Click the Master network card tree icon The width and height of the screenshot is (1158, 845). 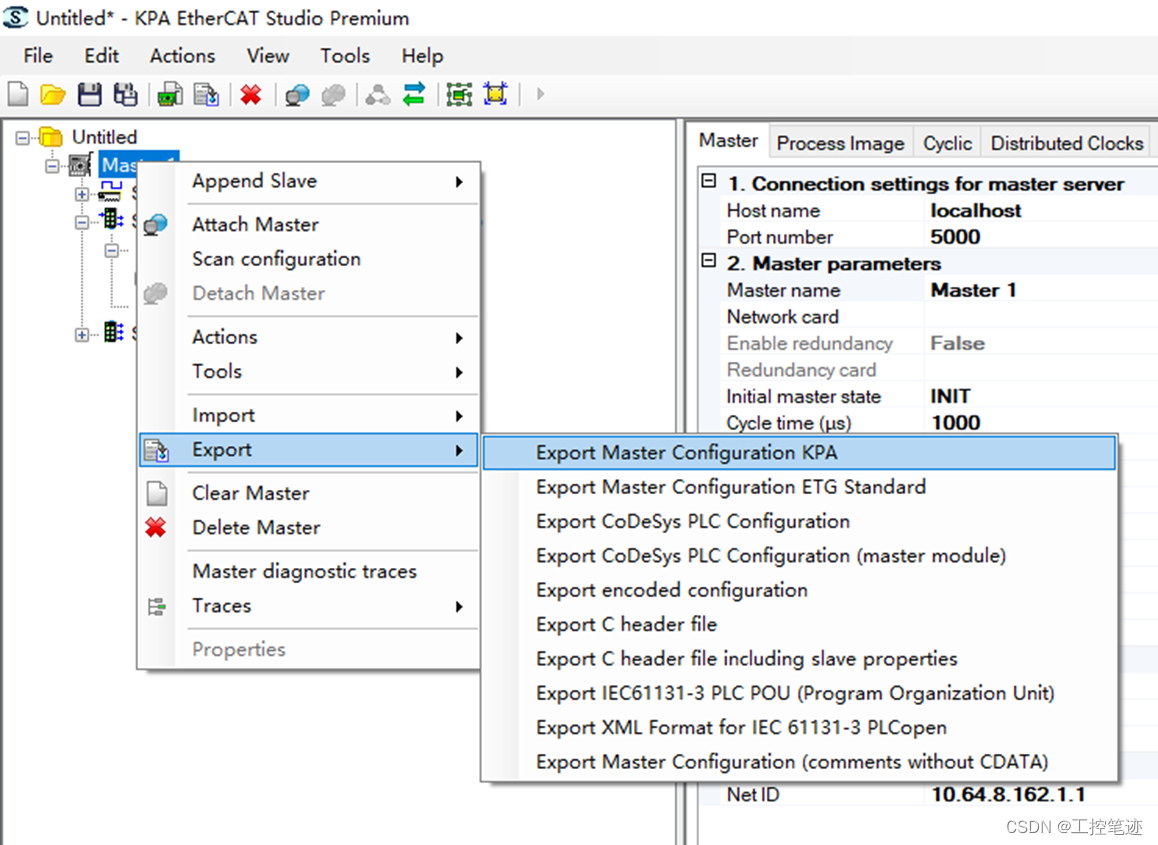(80, 165)
